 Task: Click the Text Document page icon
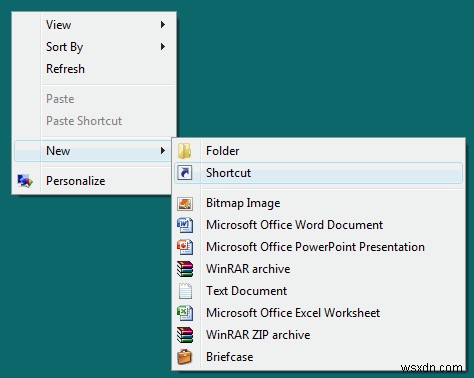pyautogui.click(x=185, y=291)
